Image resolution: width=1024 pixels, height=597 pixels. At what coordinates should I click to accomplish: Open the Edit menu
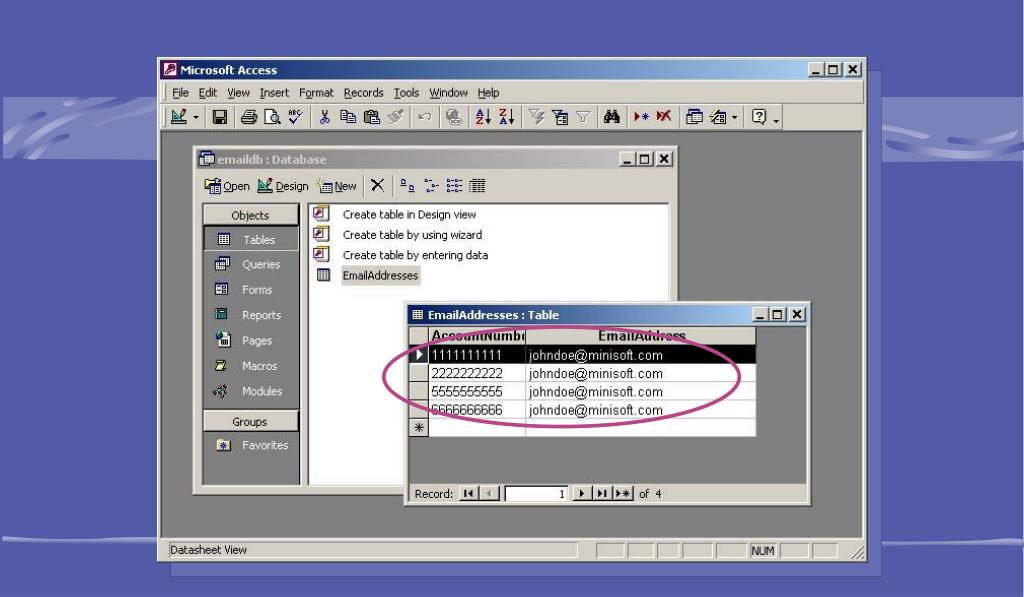point(208,93)
